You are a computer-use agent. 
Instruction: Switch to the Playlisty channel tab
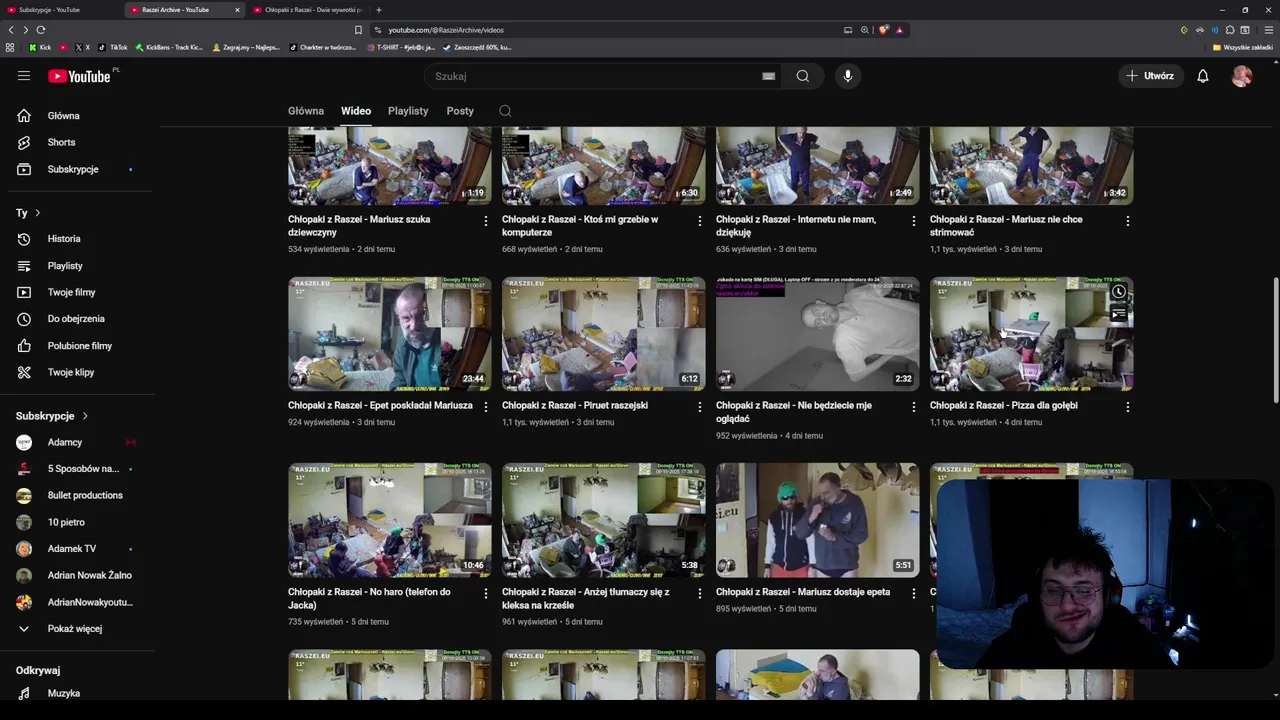(408, 111)
